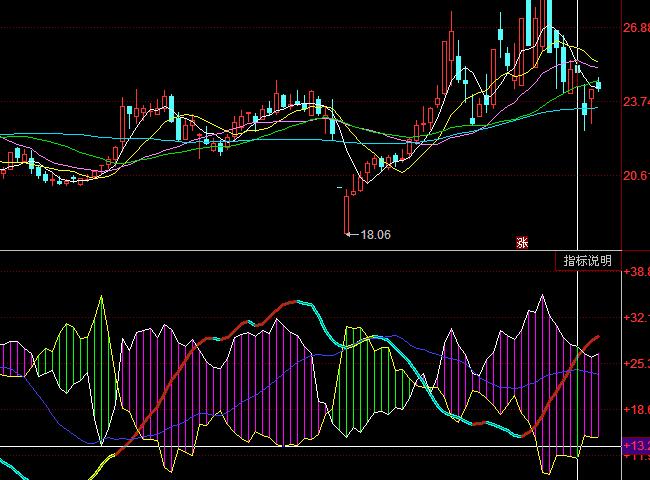Click the 20.61 price axis label
This screenshot has width=650, height=480.
tap(636, 175)
